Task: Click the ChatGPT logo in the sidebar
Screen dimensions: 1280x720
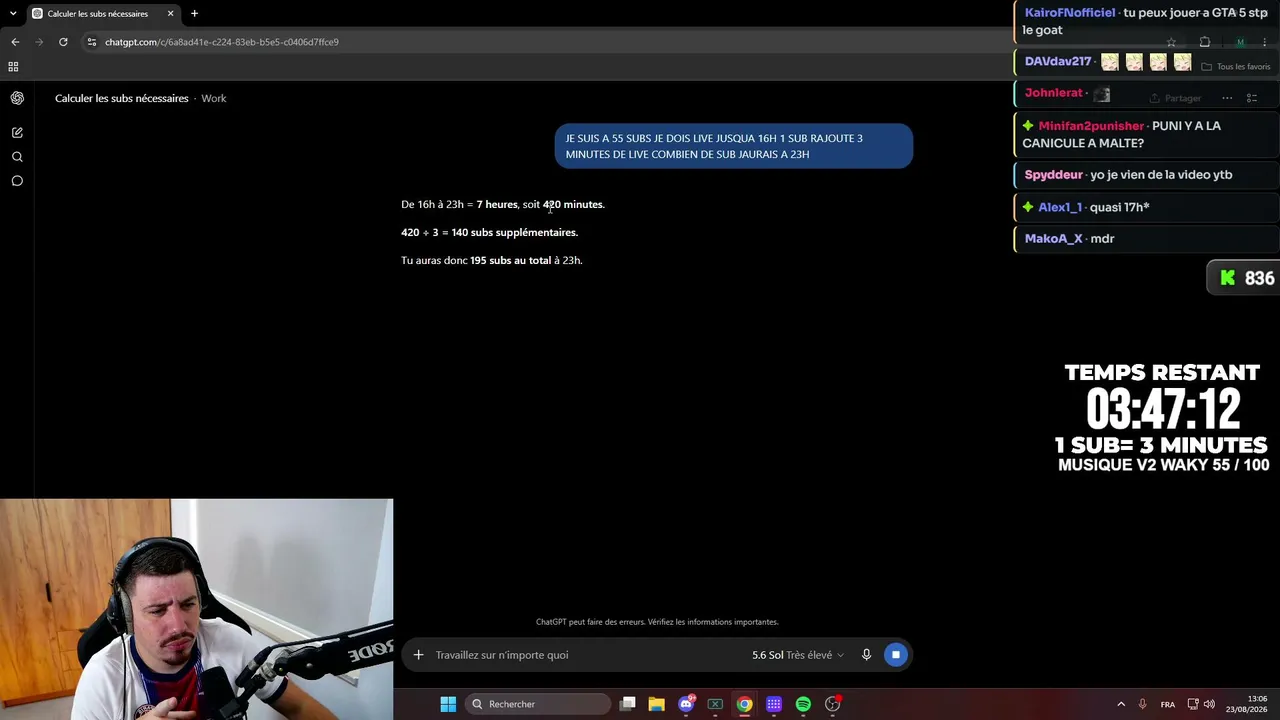Action: coord(17,98)
